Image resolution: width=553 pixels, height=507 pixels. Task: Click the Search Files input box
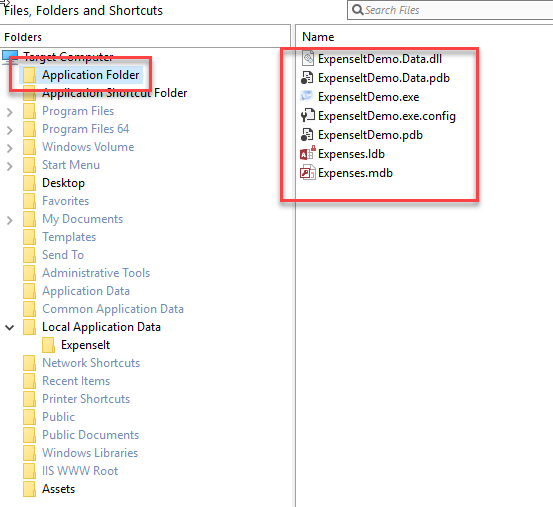click(450, 10)
